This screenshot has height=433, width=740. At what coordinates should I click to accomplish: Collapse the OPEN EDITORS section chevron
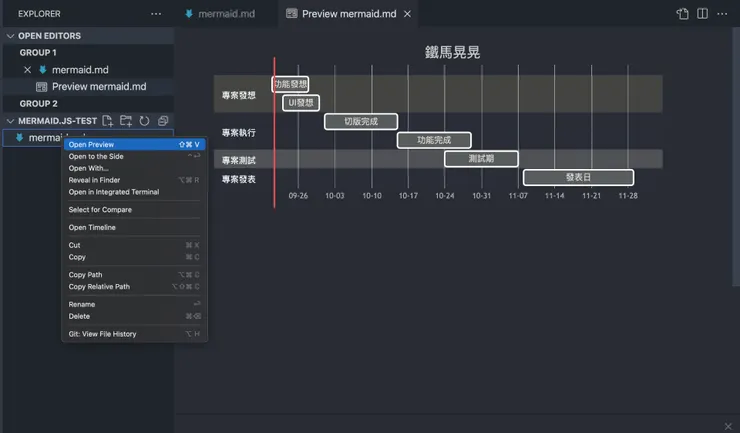click(10, 36)
